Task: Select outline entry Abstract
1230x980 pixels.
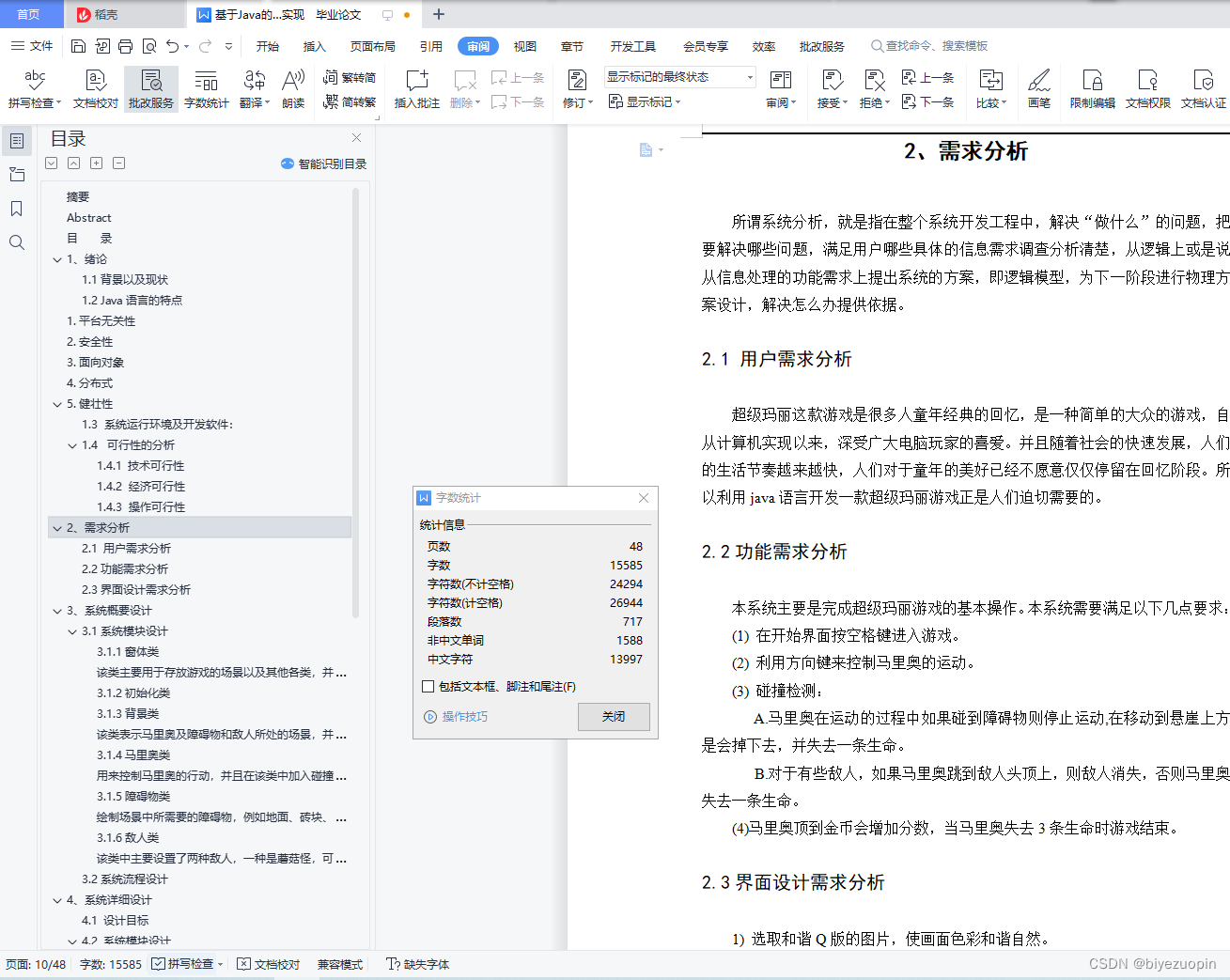Action: coord(88,218)
